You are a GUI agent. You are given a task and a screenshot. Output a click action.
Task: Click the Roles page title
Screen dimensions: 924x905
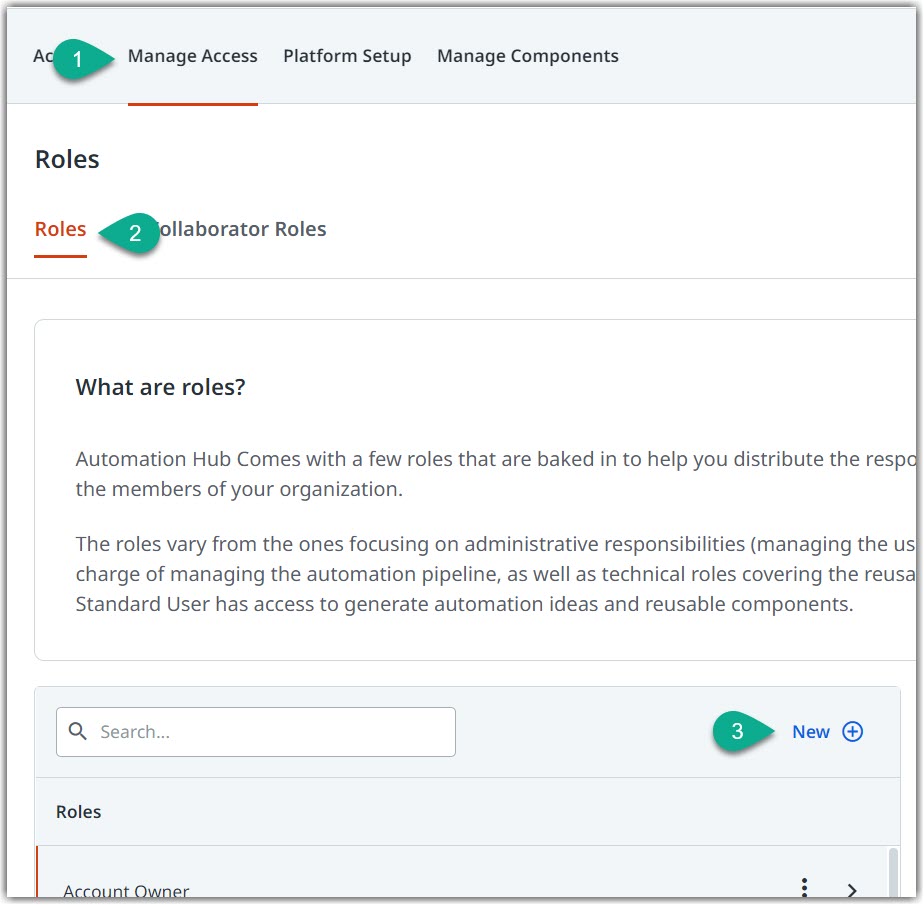point(67,159)
